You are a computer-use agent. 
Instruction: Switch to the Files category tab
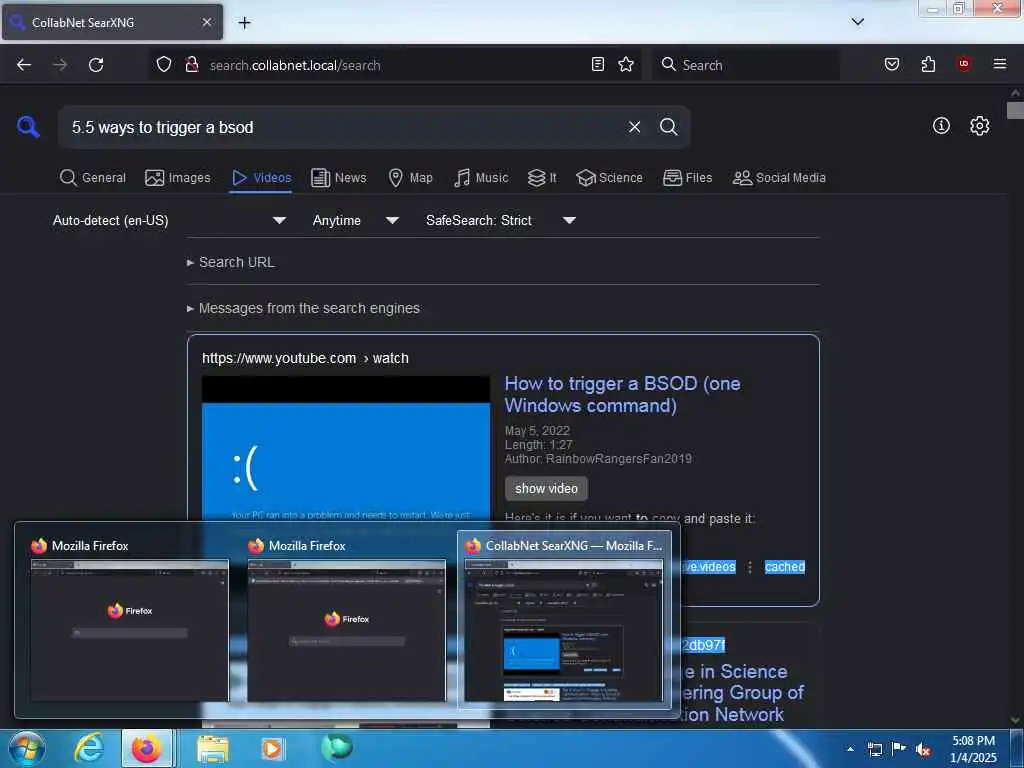687,178
